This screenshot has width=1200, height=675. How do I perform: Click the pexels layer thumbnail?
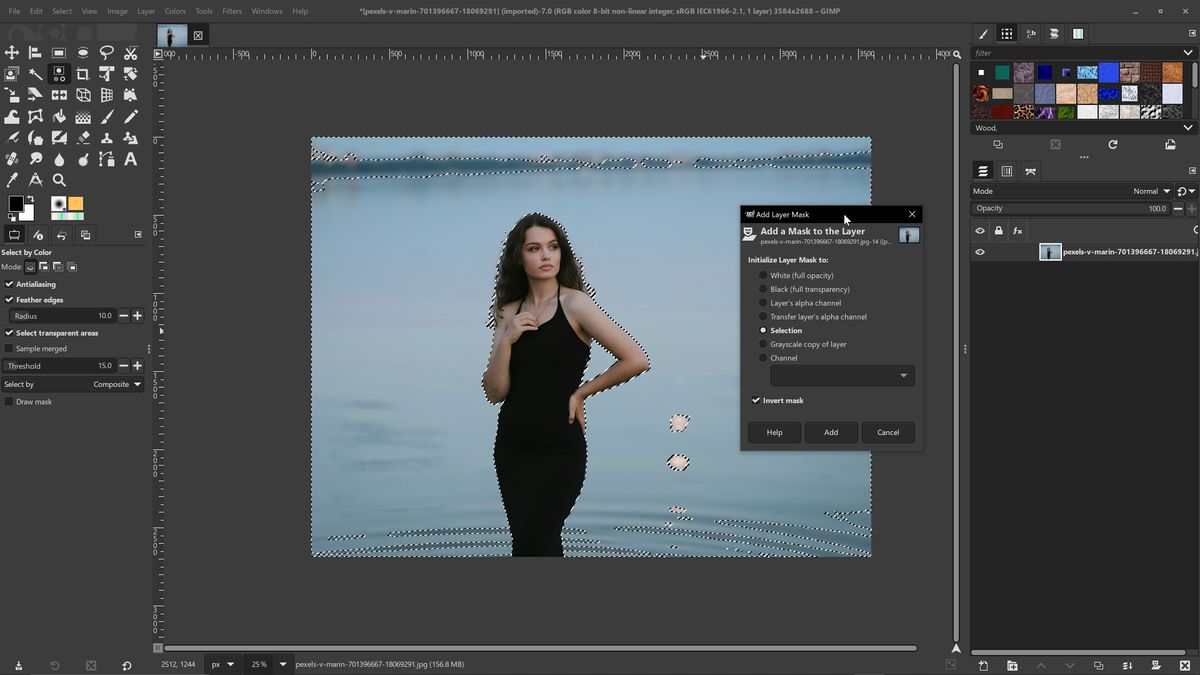coord(1049,251)
